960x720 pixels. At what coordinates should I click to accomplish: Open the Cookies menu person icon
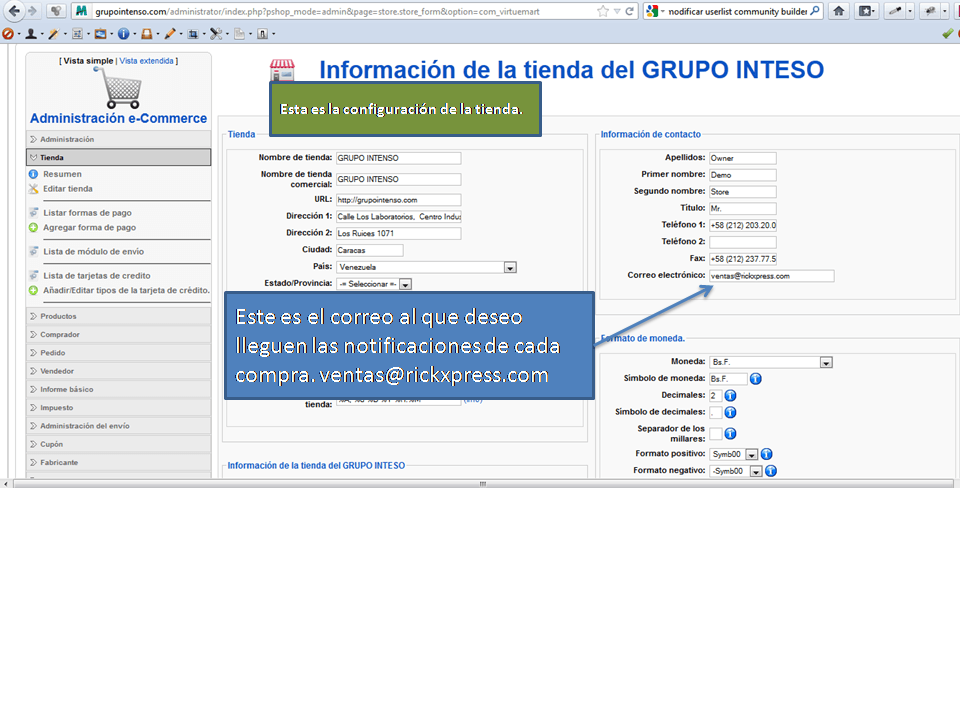[31, 34]
